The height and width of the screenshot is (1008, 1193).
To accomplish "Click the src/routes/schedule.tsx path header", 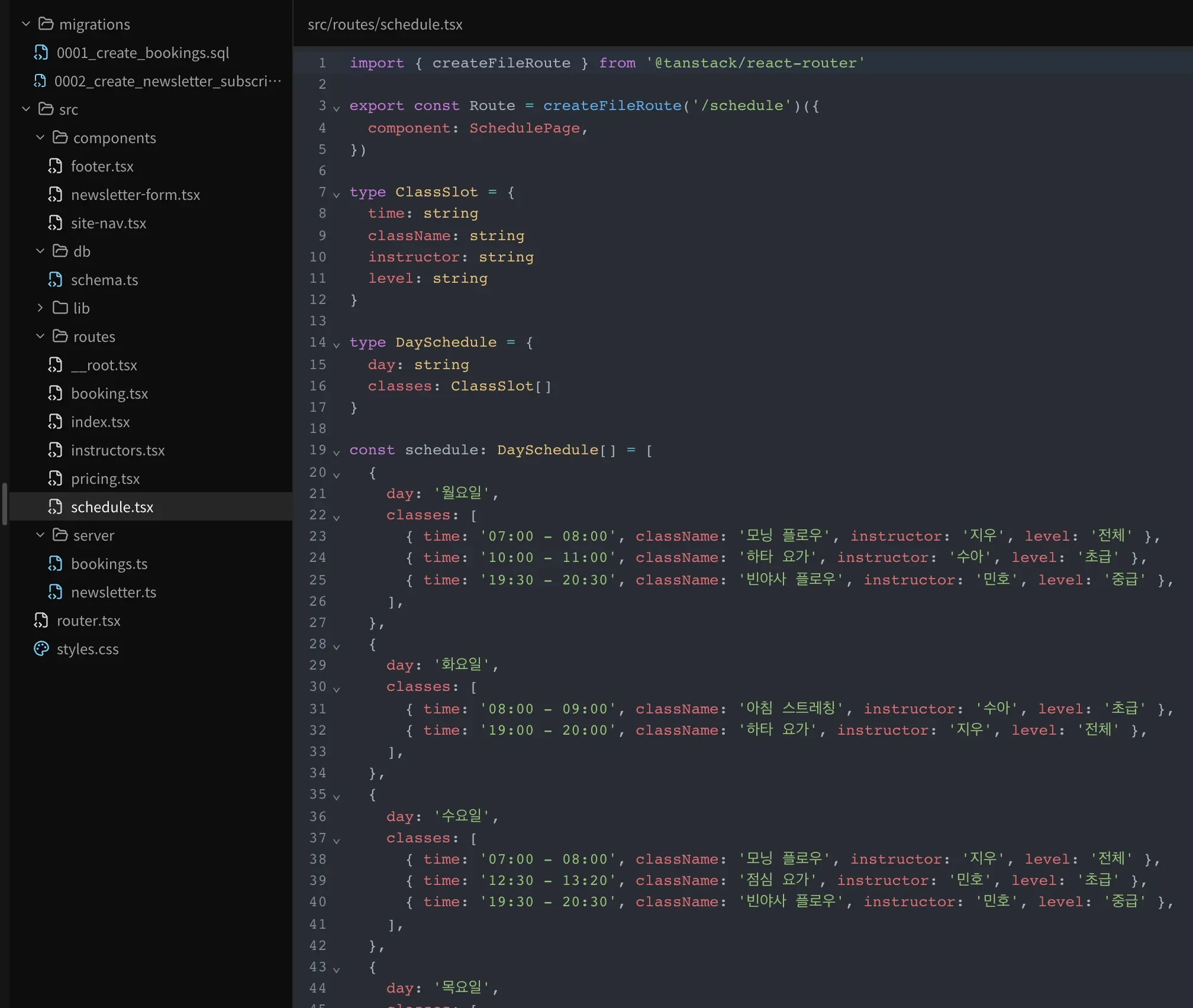I will point(385,24).
